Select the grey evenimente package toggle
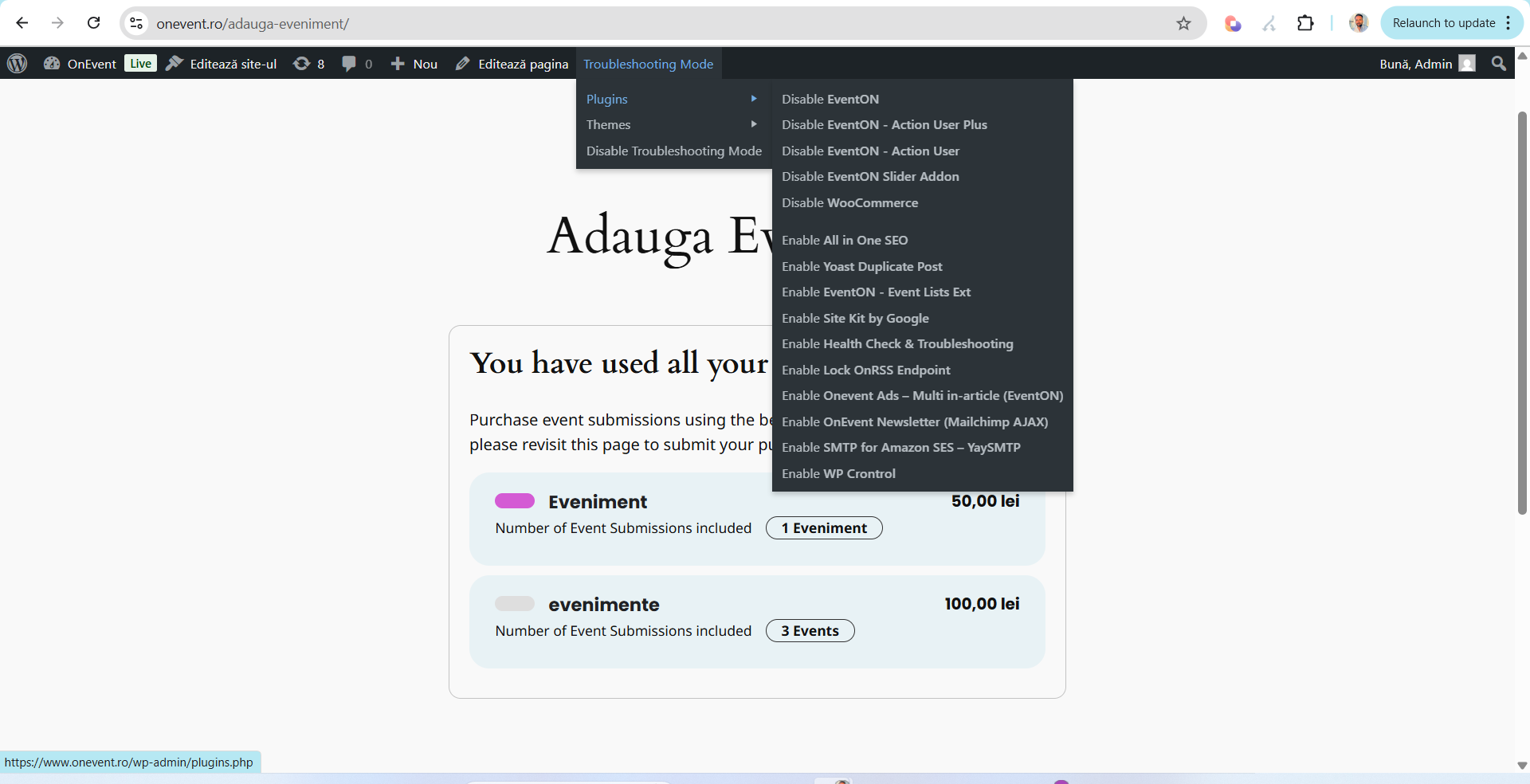This screenshot has height=784, width=1530. pos(515,604)
